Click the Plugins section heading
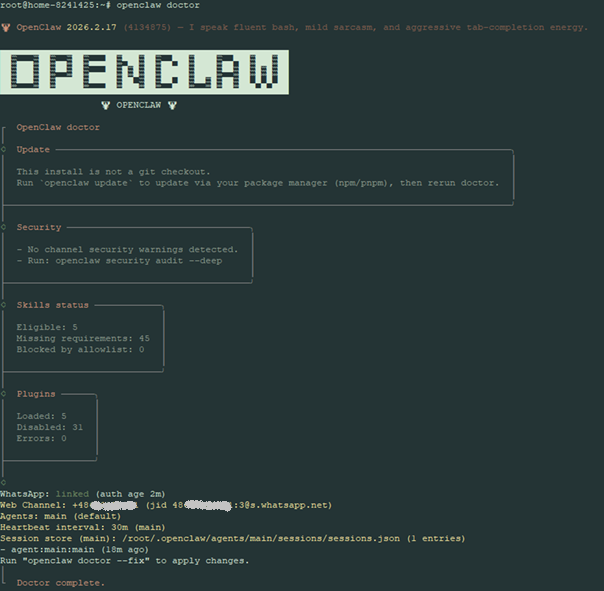604x591 pixels. 36,394
